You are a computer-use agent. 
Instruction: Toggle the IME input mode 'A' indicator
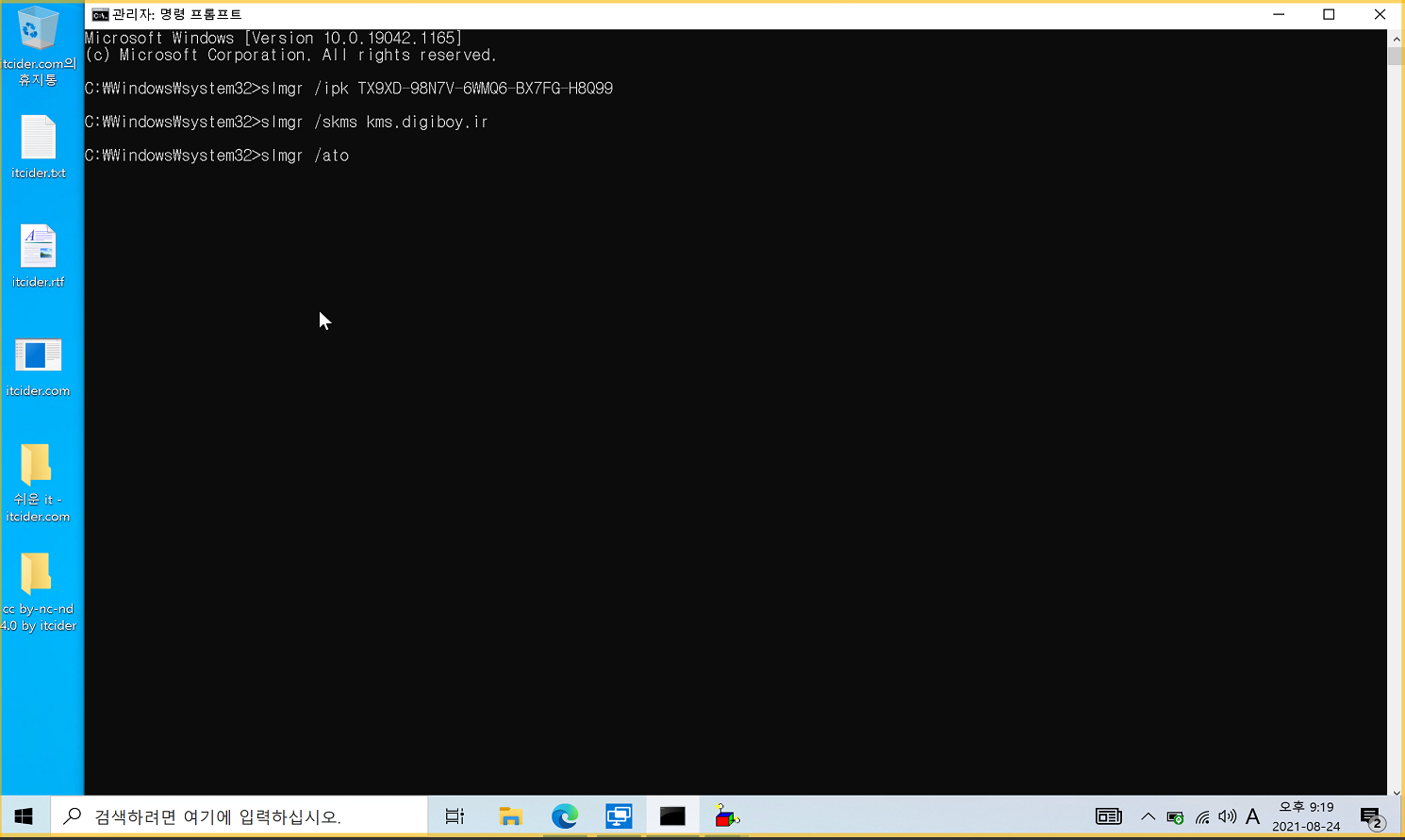point(1252,816)
